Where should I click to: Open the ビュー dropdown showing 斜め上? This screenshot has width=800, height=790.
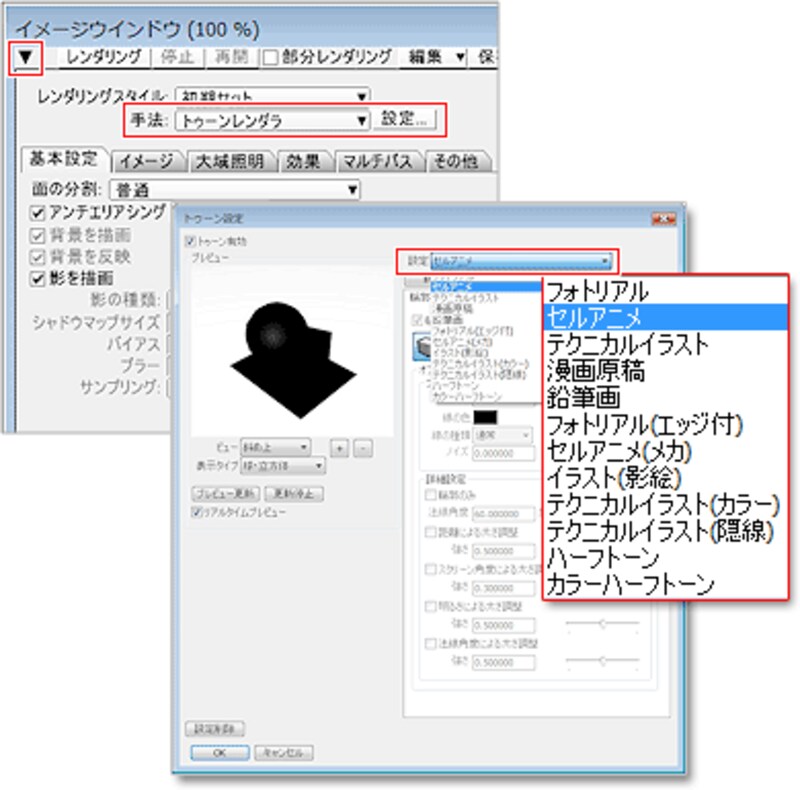[x=275, y=448]
